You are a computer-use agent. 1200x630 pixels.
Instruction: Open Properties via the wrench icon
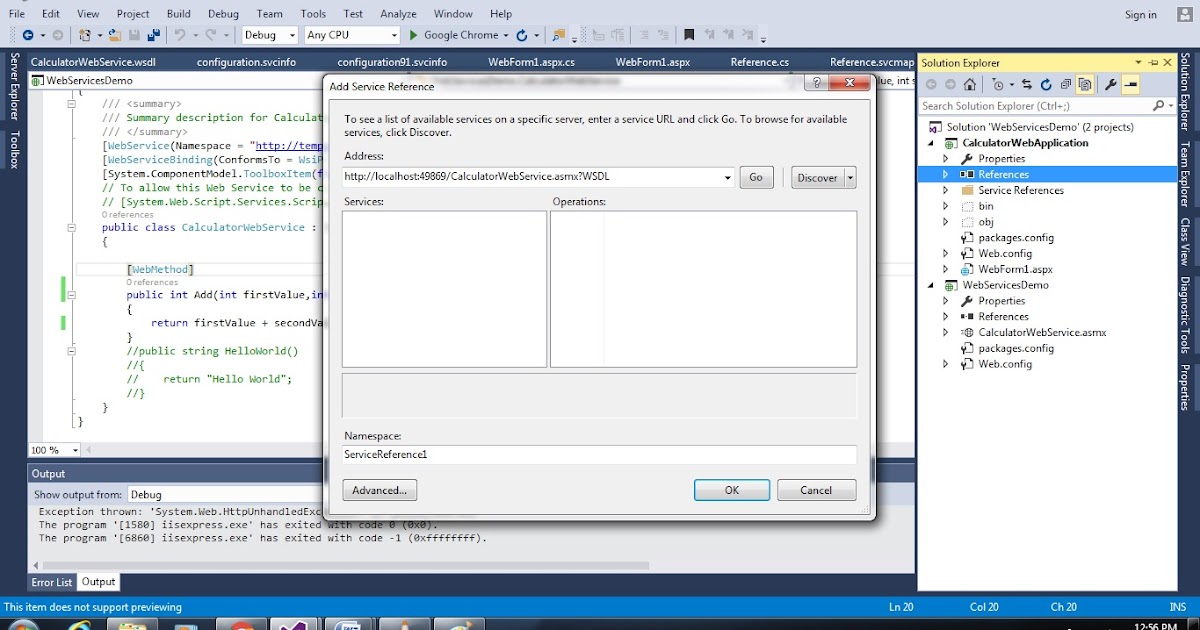pos(1111,85)
